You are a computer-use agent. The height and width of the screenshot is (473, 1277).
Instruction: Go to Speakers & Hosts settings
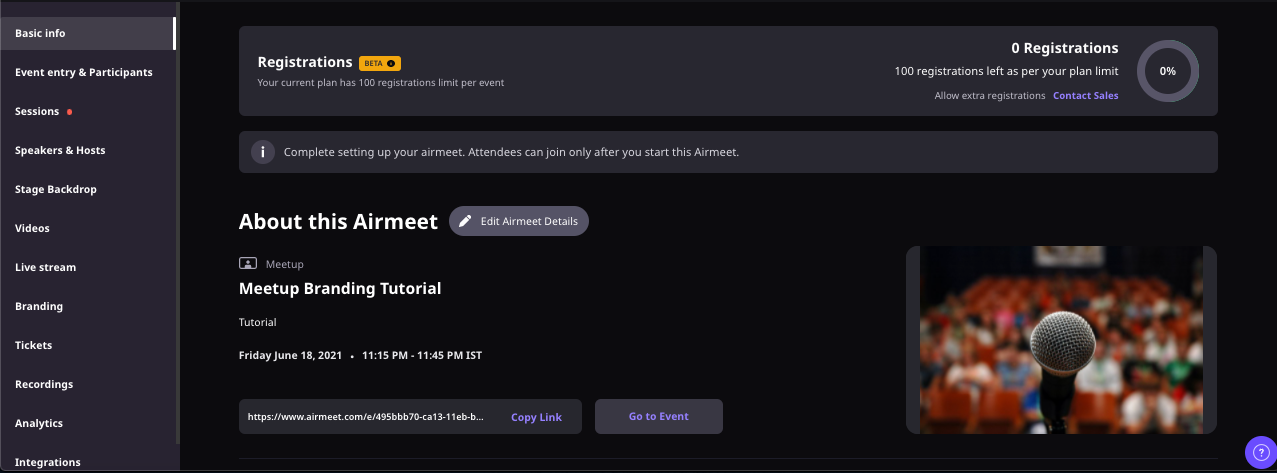pyautogui.click(x=60, y=150)
